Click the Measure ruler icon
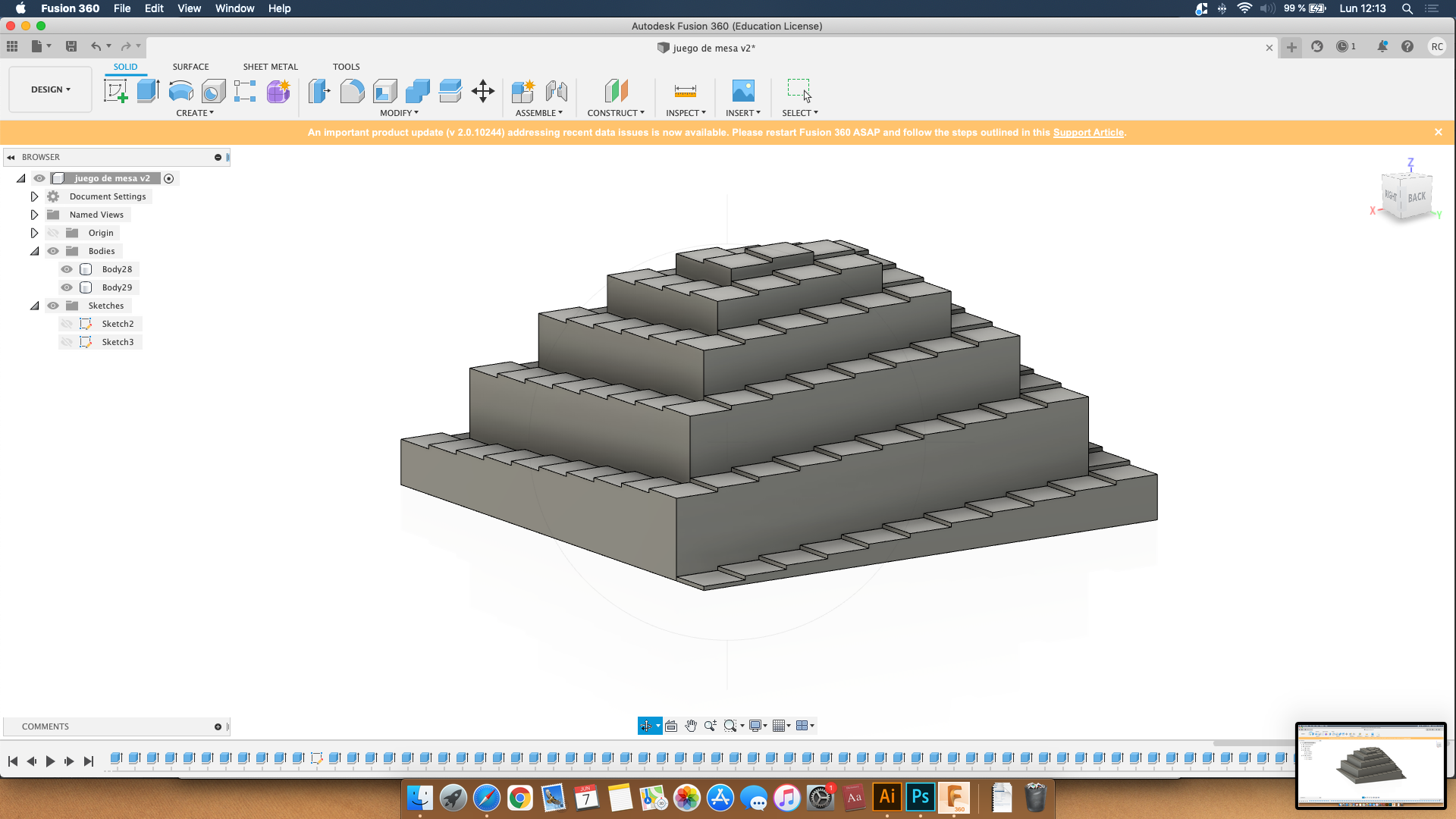1456x819 pixels. (685, 91)
